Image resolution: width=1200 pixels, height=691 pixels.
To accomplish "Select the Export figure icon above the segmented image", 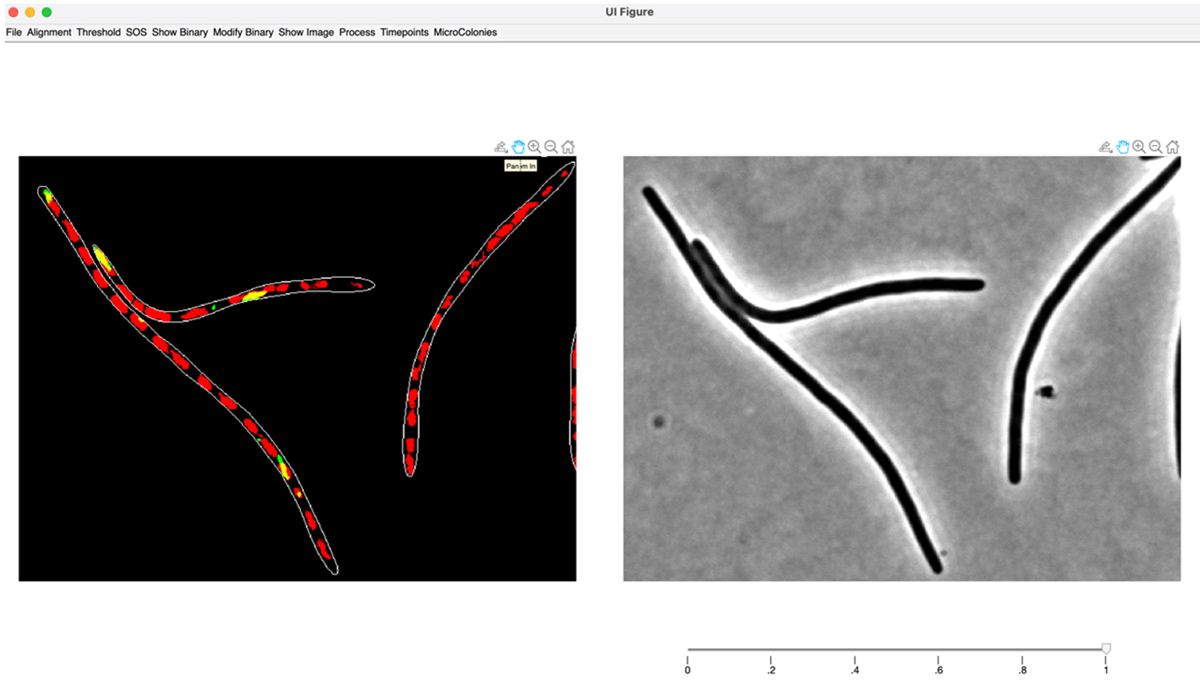I will click(x=500, y=146).
